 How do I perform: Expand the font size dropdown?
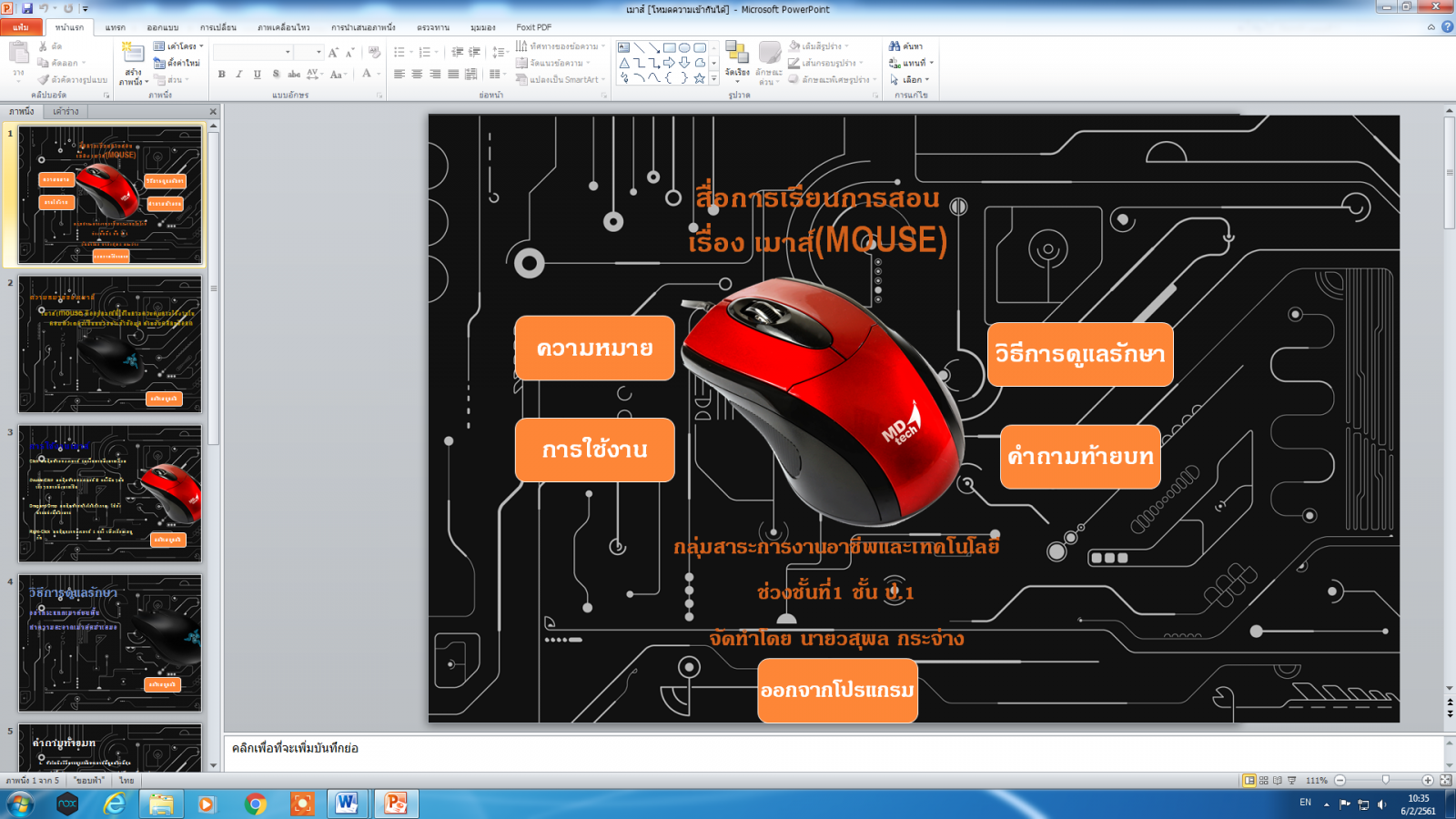pos(318,53)
